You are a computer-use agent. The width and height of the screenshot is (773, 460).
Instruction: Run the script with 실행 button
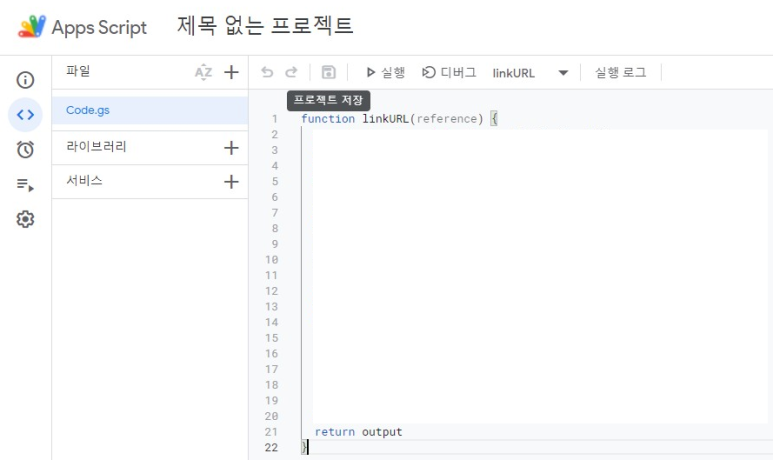[x=386, y=72]
